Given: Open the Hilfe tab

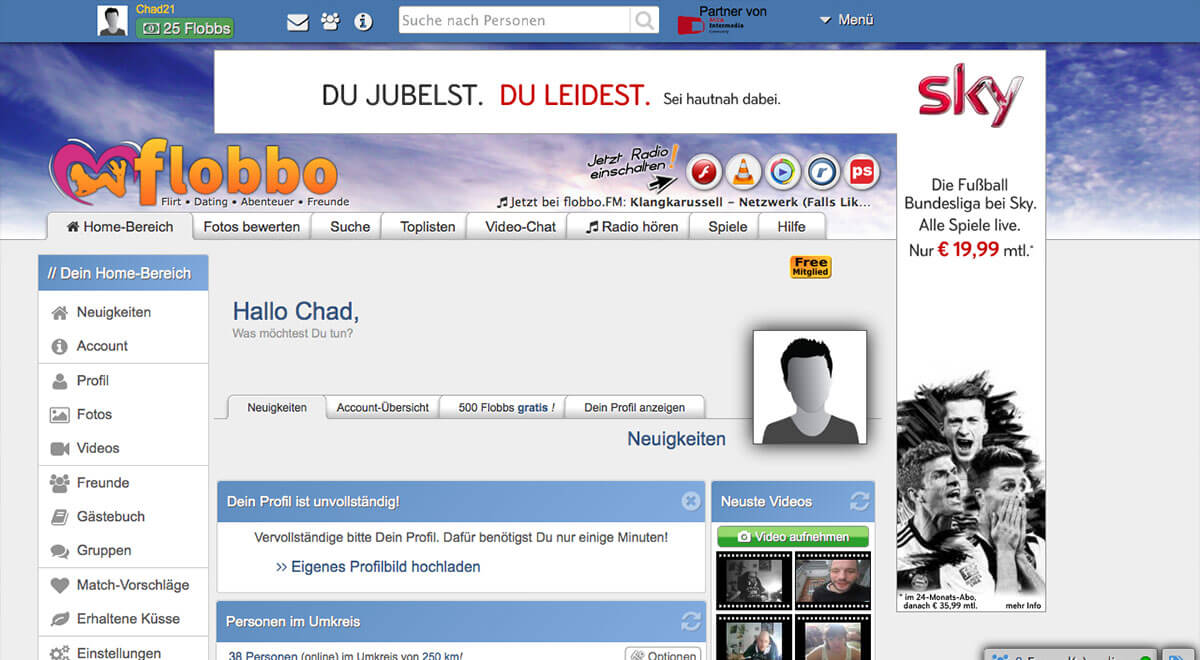Looking at the screenshot, I should (x=792, y=227).
